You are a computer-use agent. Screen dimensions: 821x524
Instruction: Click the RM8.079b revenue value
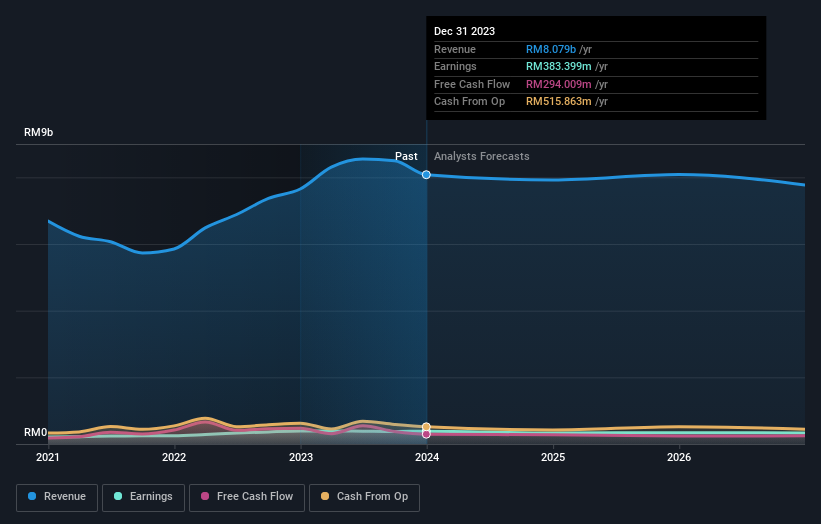click(x=551, y=49)
